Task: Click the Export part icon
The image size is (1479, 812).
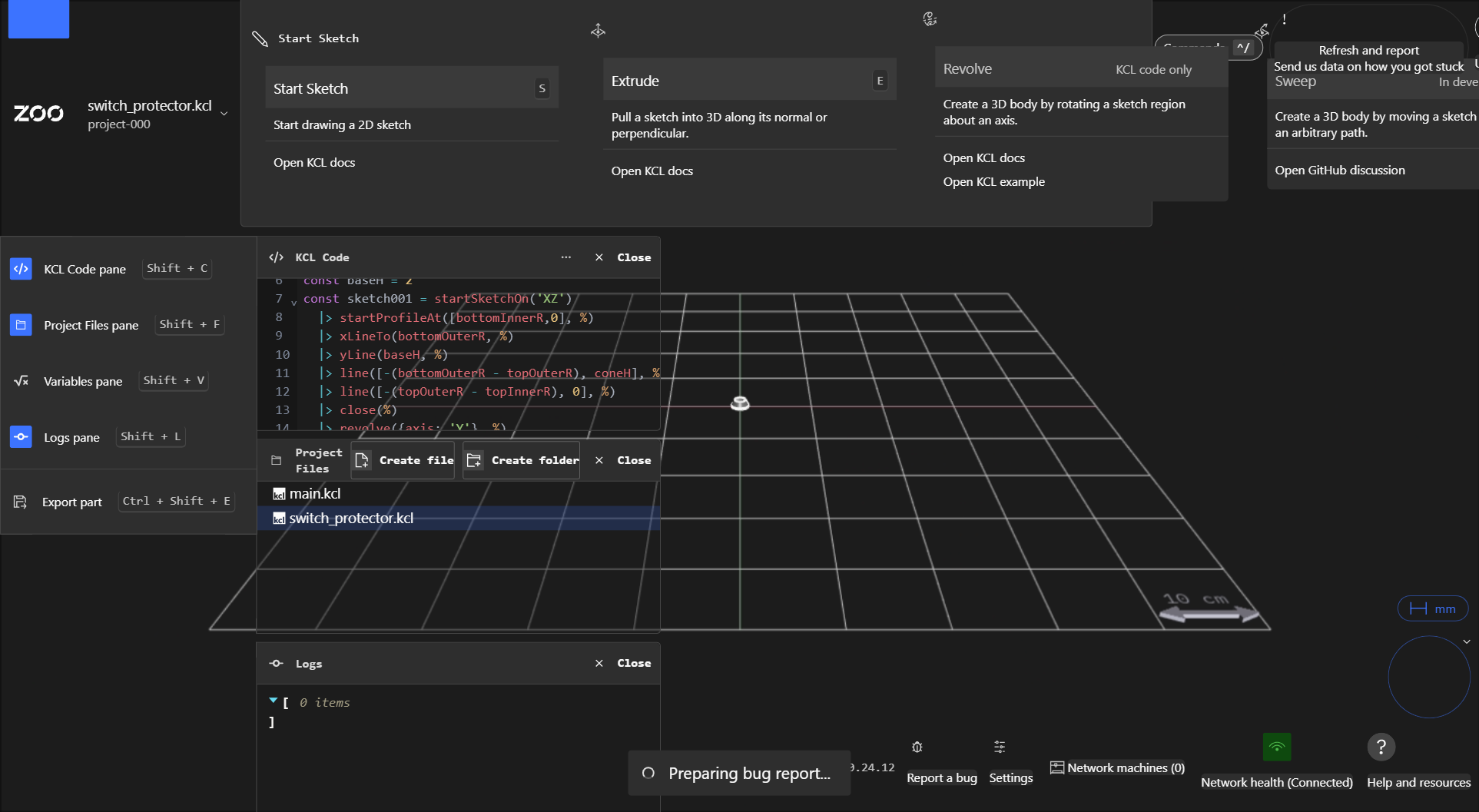Action: click(21, 502)
